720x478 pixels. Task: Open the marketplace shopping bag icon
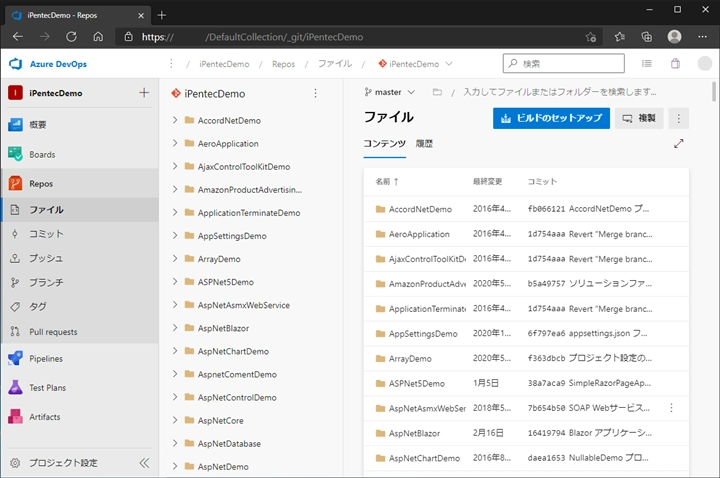(675, 63)
